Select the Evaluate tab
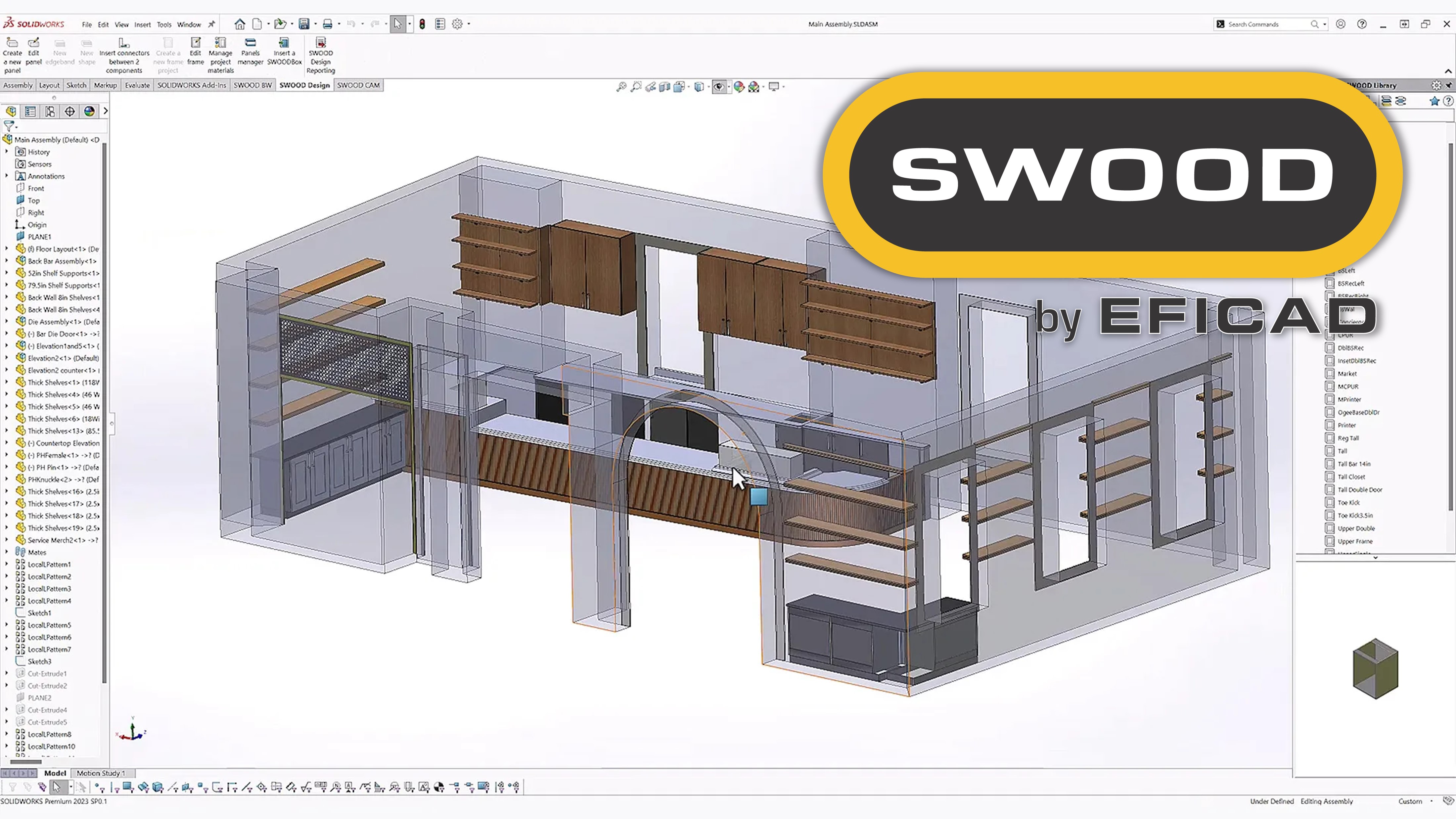Image resolution: width=1456 pixels, height=819 pixels. coord(137,85)
